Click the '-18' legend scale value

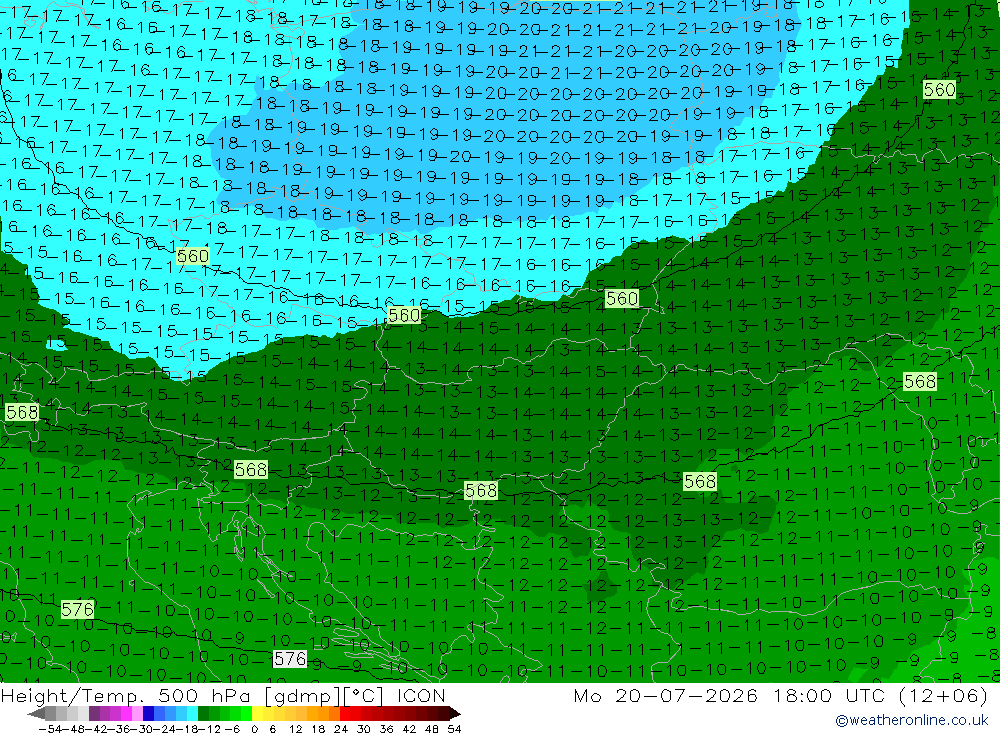pos(188,729)
